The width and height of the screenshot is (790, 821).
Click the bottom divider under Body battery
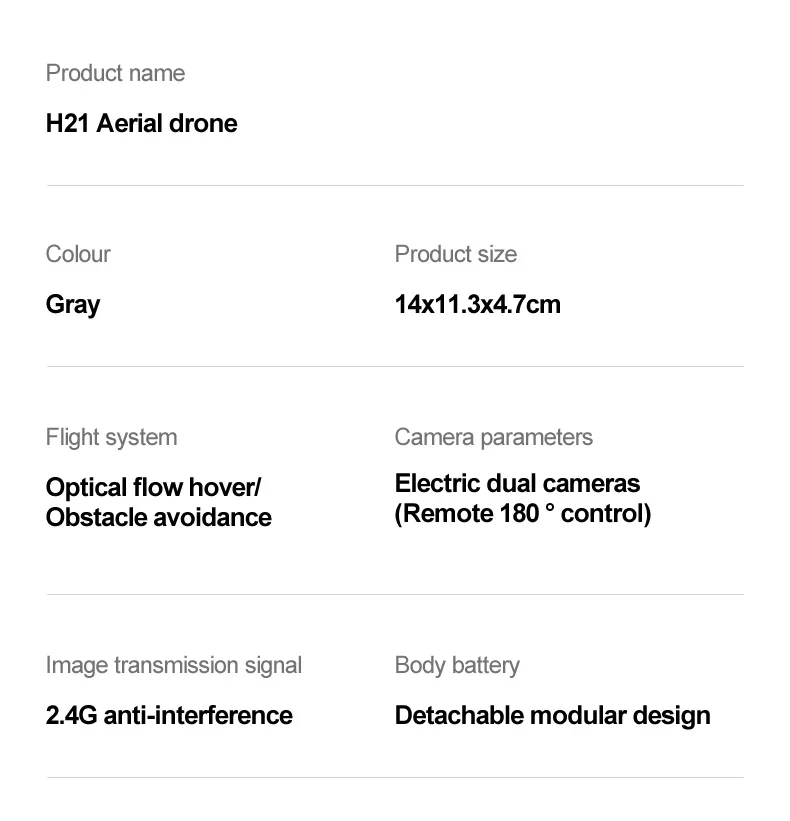(395, 778)
